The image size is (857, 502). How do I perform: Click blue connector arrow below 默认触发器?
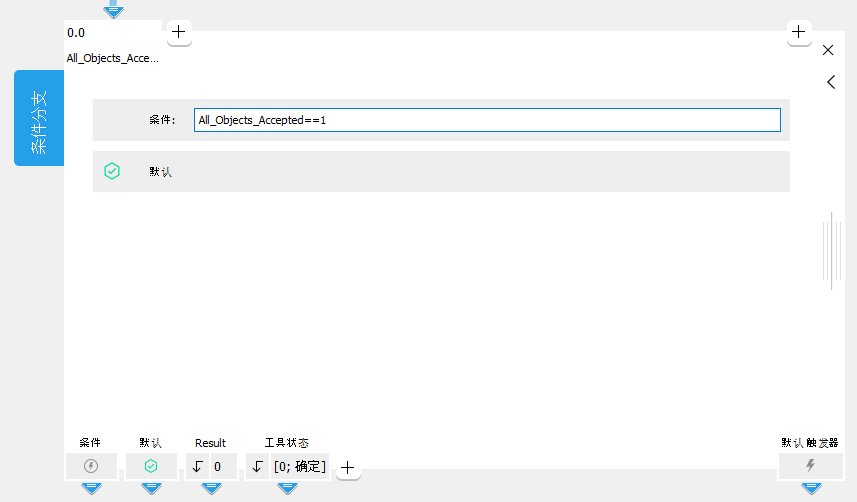pyautogui.click(x=810, y=488)
